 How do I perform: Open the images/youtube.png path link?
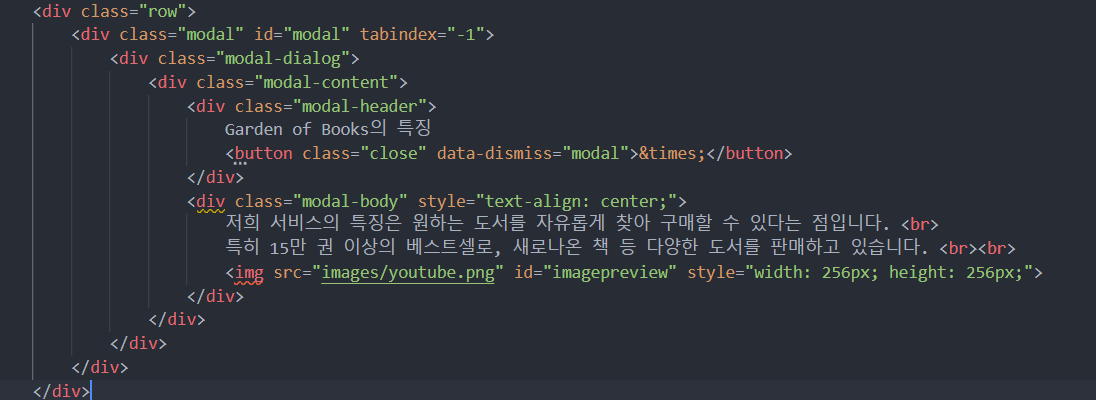[x=408, y=273]
